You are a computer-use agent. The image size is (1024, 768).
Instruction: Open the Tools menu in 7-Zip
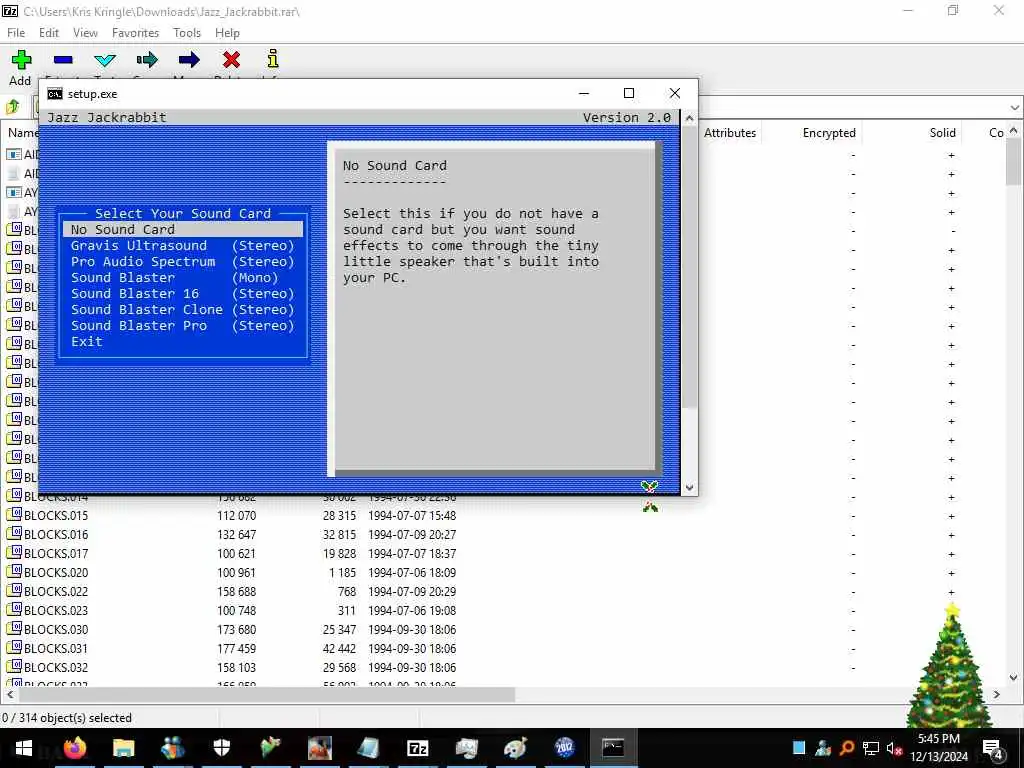tap(187, 33)
